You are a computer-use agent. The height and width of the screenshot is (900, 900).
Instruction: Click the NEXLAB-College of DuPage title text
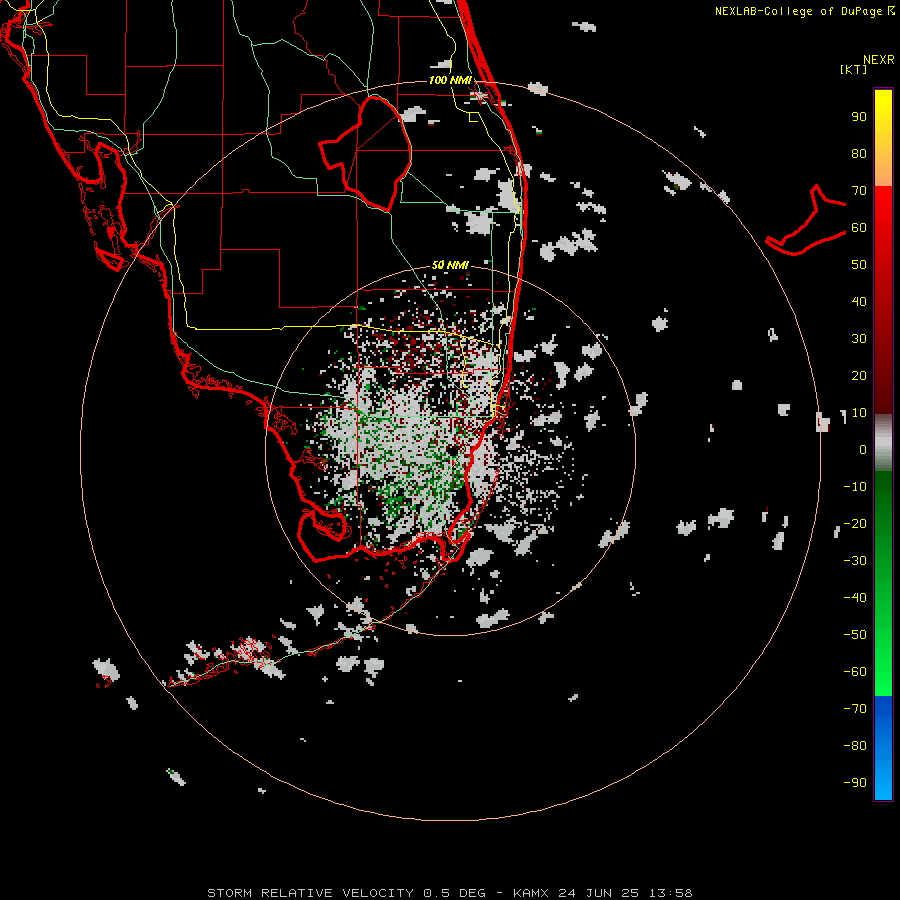point(798,11)
